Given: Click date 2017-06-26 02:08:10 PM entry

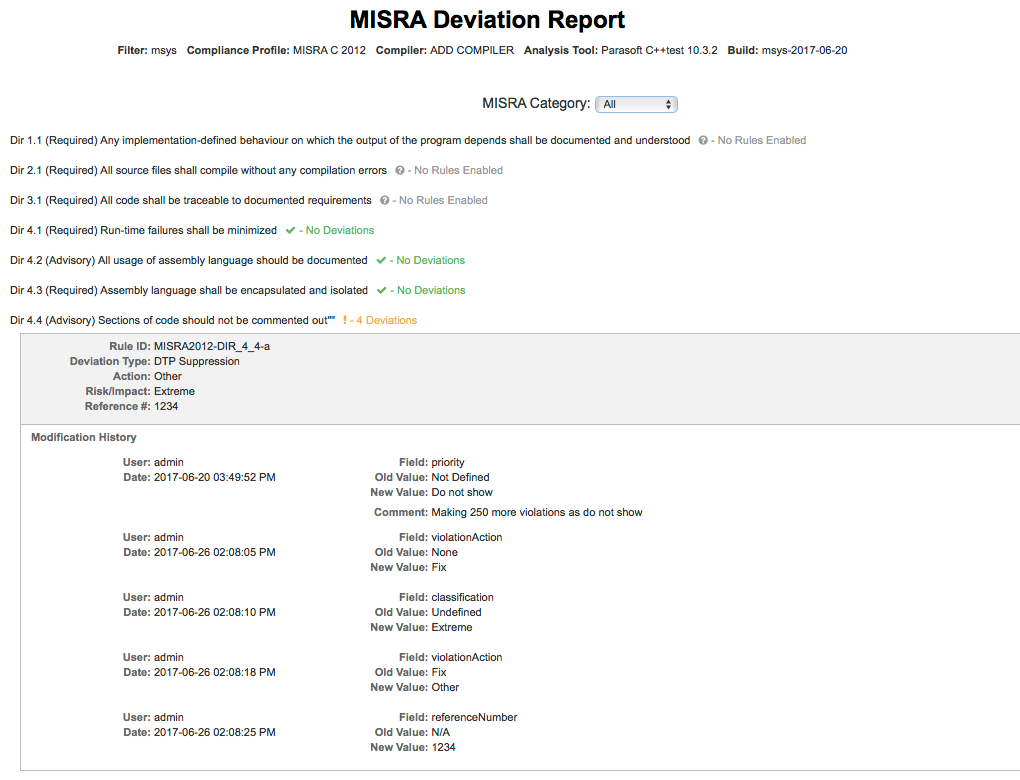Looking at the screenshot, I should coord(215,612).
